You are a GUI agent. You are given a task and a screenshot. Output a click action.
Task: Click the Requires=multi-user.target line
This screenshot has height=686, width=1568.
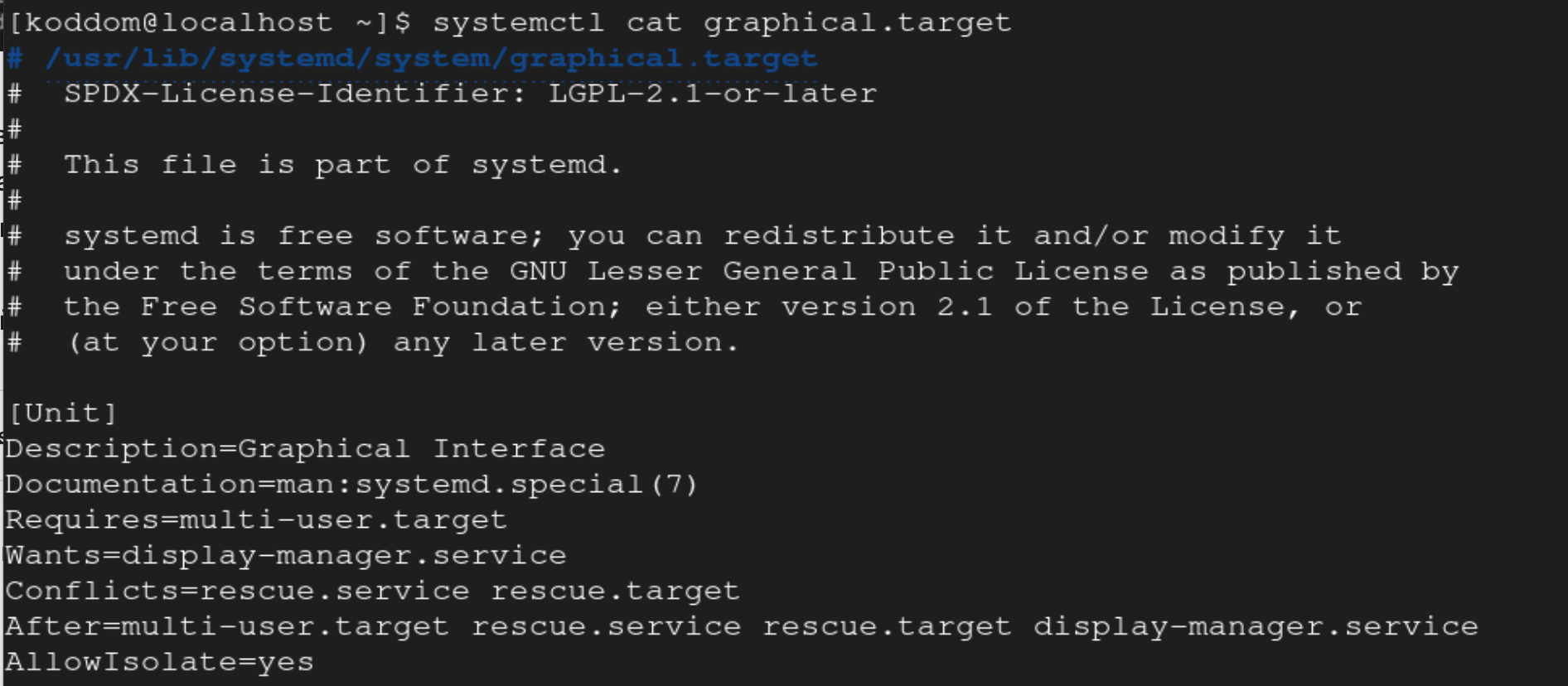[255, 520]
